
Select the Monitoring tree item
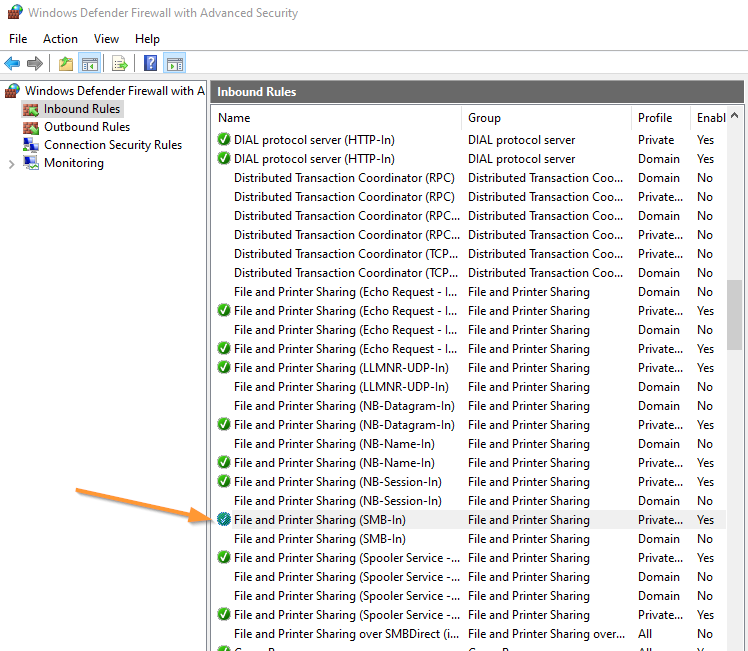tap(74, 163)
